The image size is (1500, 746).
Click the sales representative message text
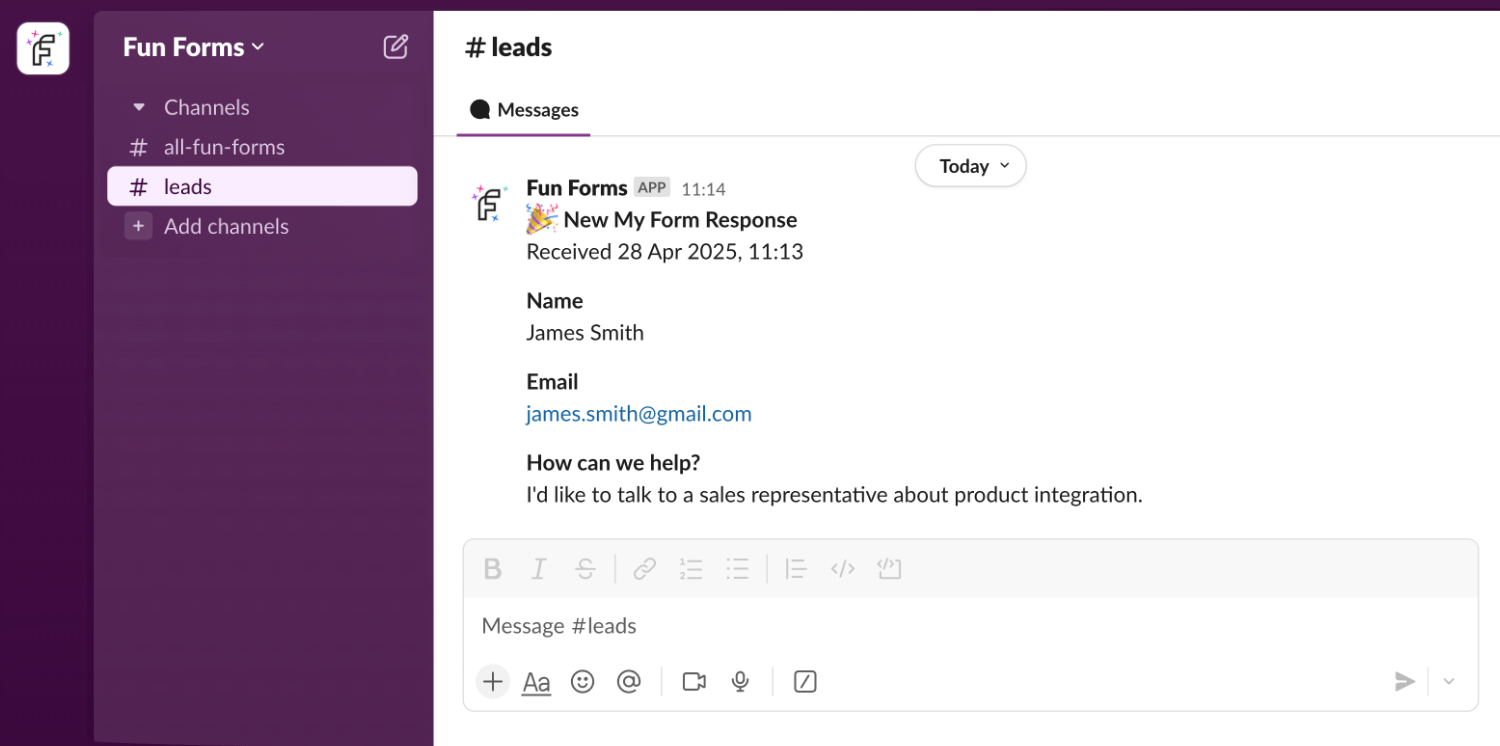[834, 495]
